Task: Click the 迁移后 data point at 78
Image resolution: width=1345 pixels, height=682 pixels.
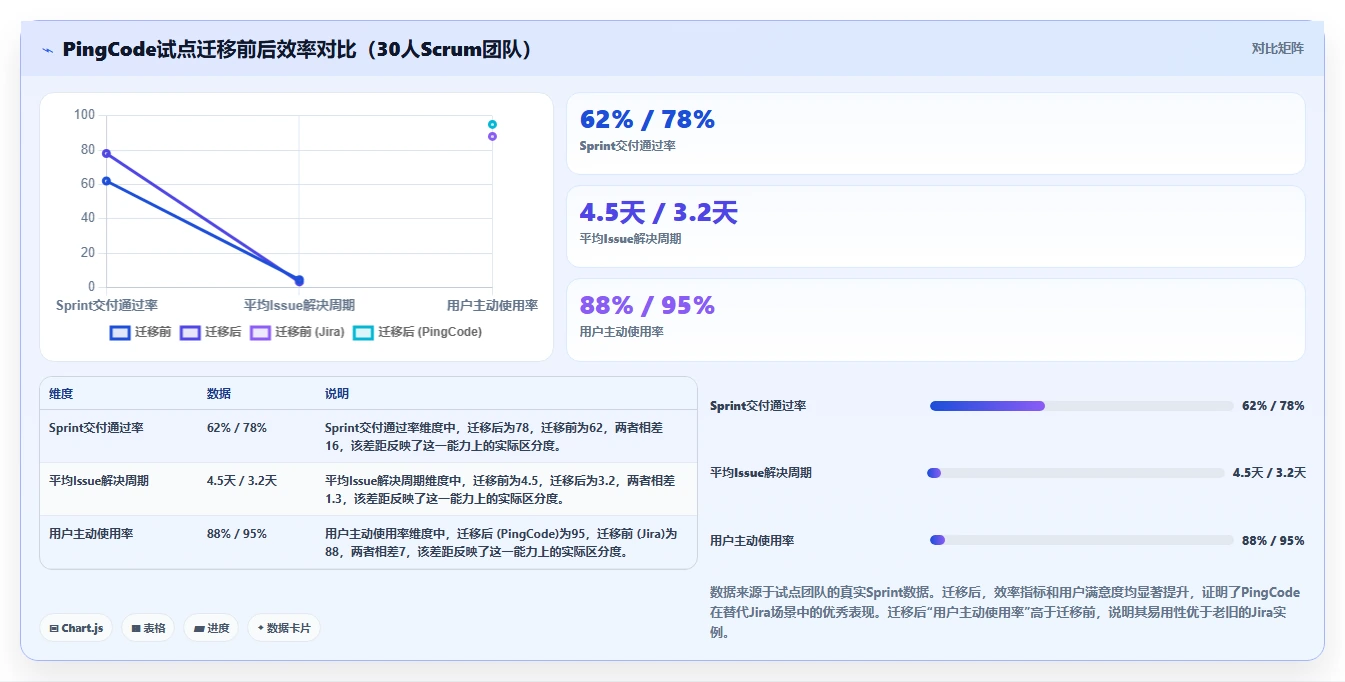Action: point(106,154)
